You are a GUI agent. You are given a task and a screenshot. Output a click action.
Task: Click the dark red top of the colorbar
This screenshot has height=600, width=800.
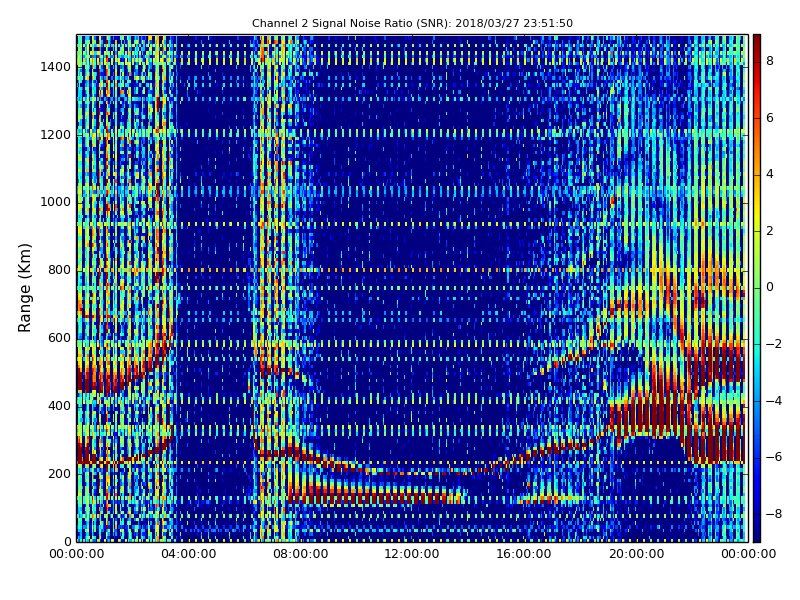(757, 43)
